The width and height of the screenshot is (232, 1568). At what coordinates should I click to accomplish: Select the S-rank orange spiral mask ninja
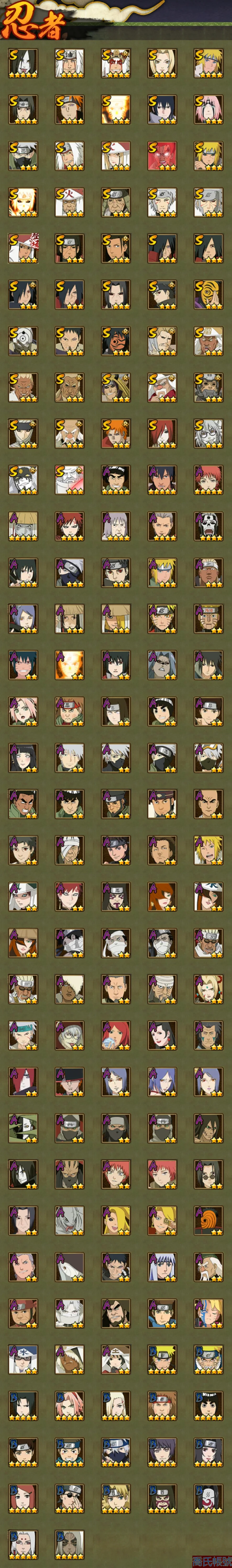[x=208, y=294]
